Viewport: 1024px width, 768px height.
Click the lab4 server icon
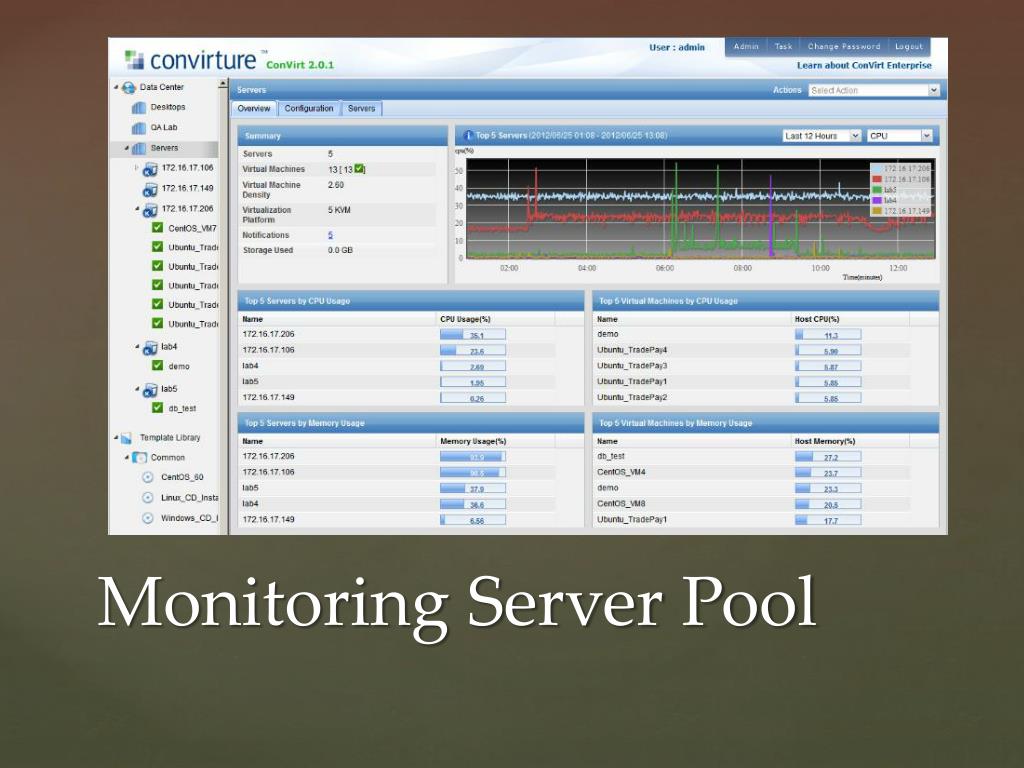point(150,347)
